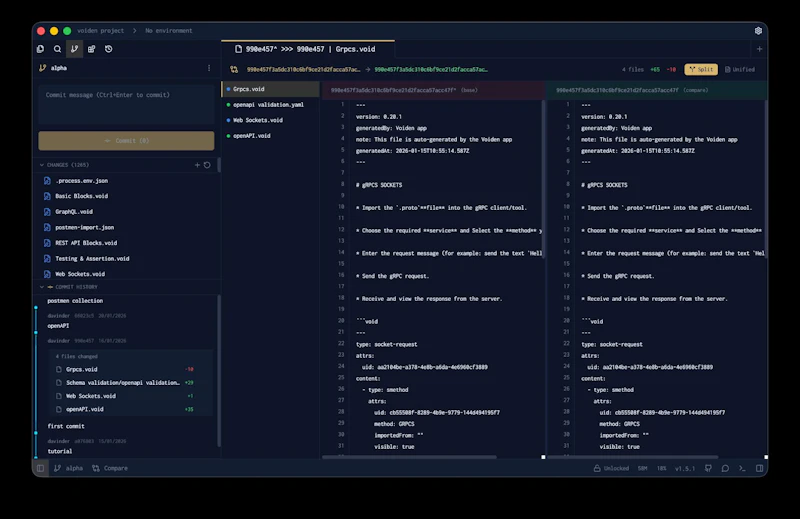The height and width of the screenshot is (519, 800).
Task: Expand the first commit entry
Action: pyautogui.click(x=66, y=426)
